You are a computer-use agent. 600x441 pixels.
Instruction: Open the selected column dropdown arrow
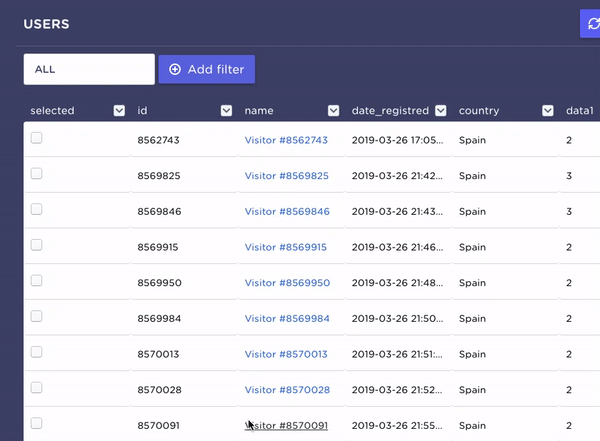(119, 111)
